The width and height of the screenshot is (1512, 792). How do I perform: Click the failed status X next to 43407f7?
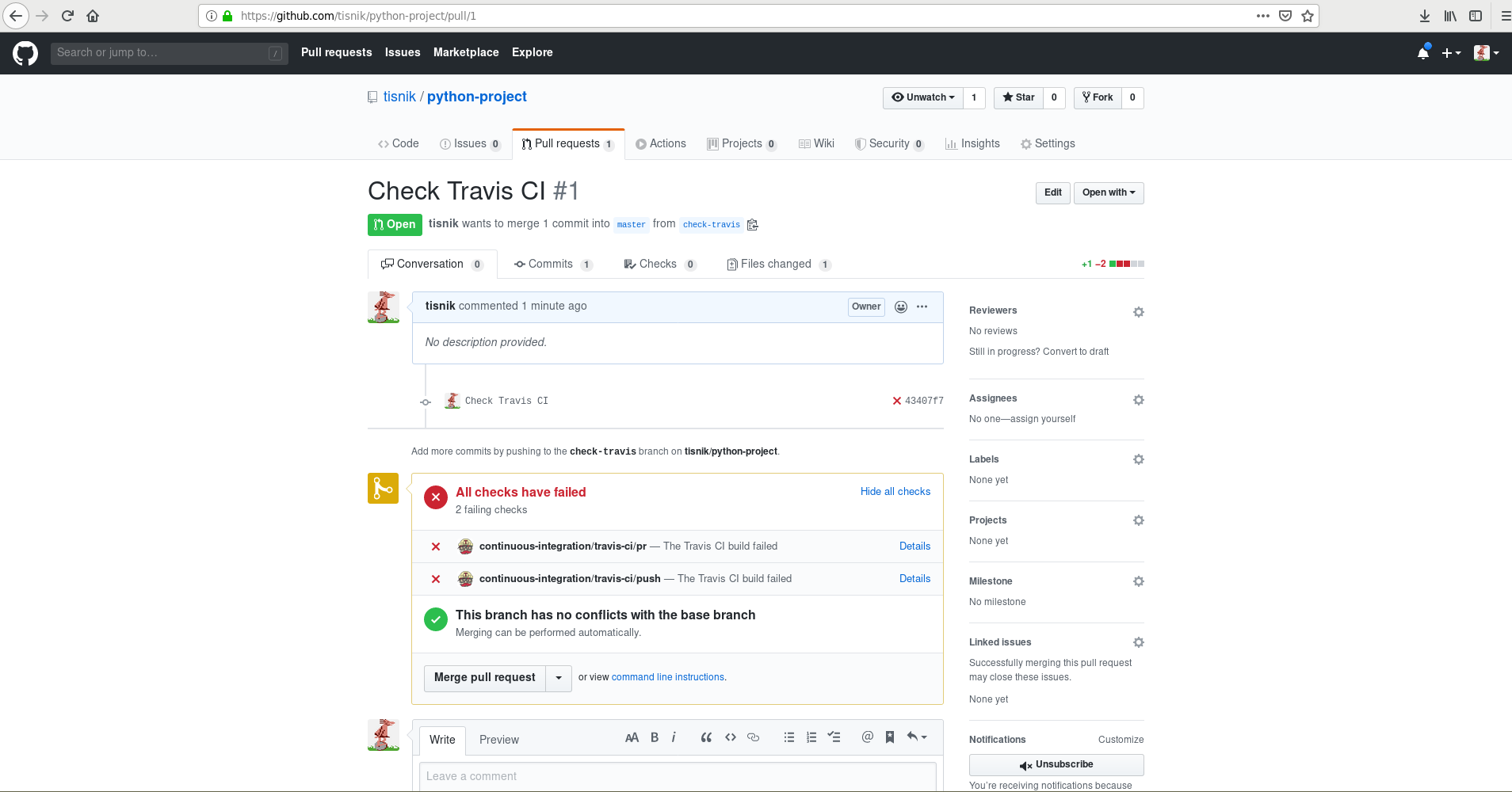click(x=897, y=401)
